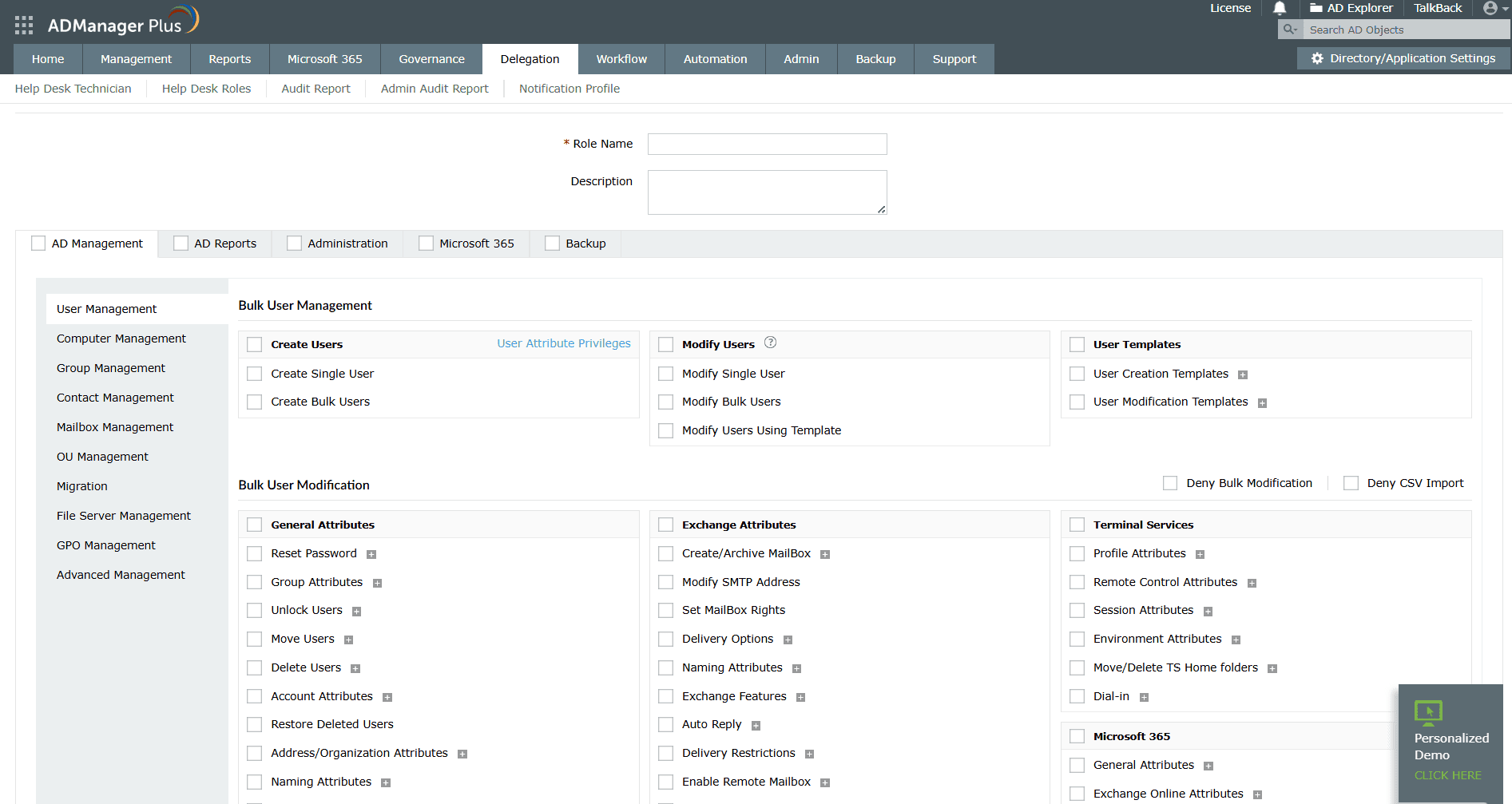
Task: Expand options for Reset Password
Action: (x=371, y=553)
